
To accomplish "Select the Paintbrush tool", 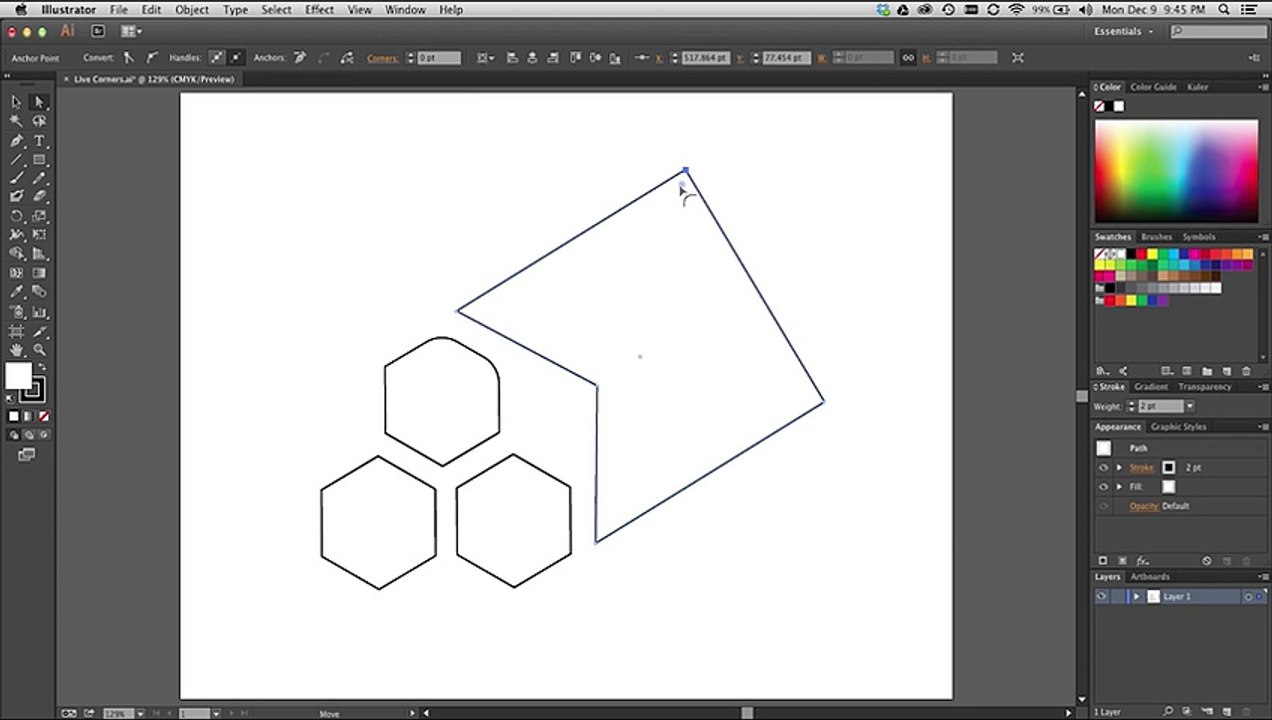I will click(x=16, y=178).
